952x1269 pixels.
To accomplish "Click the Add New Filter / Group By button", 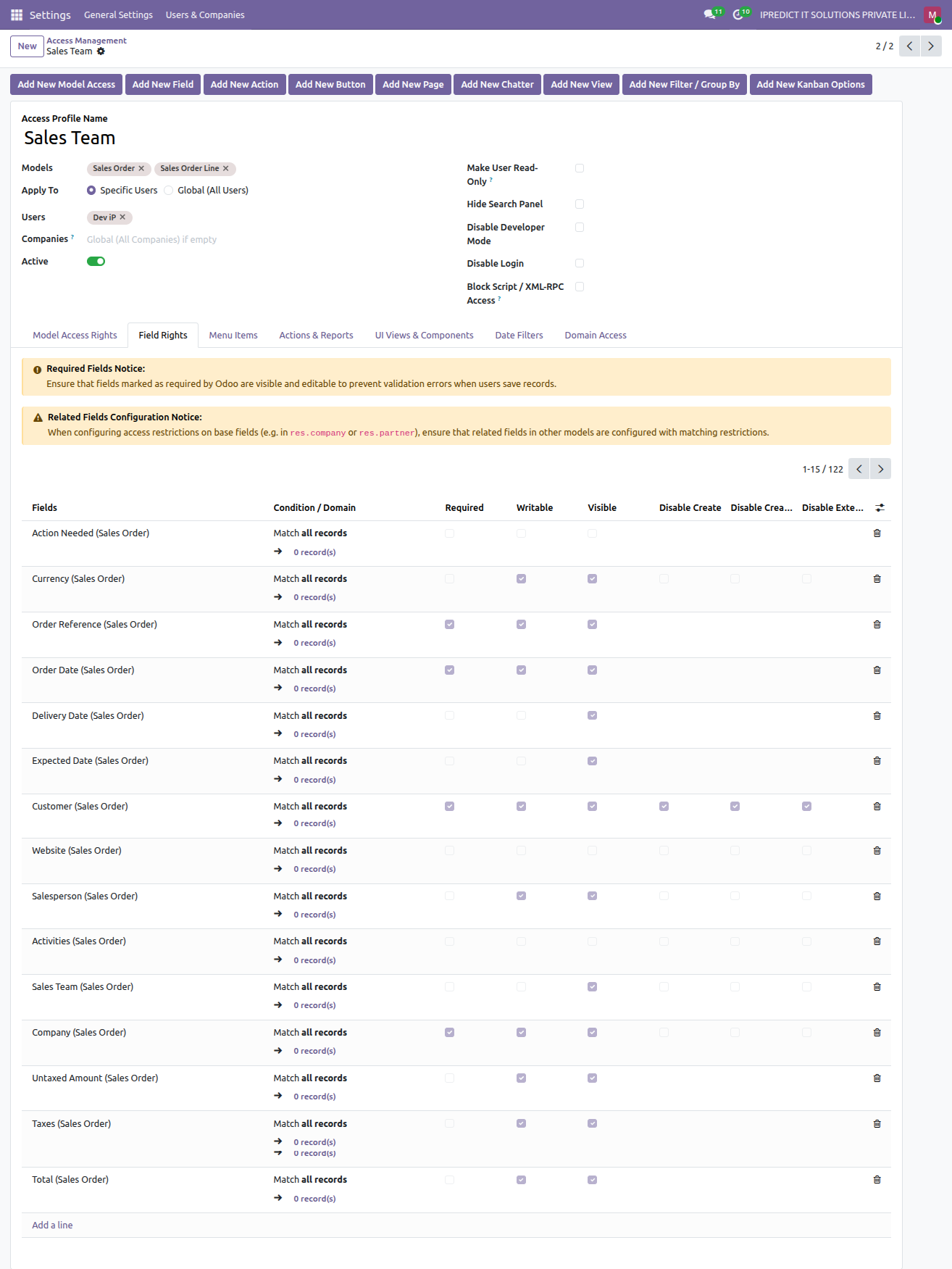I will (685, 85).
